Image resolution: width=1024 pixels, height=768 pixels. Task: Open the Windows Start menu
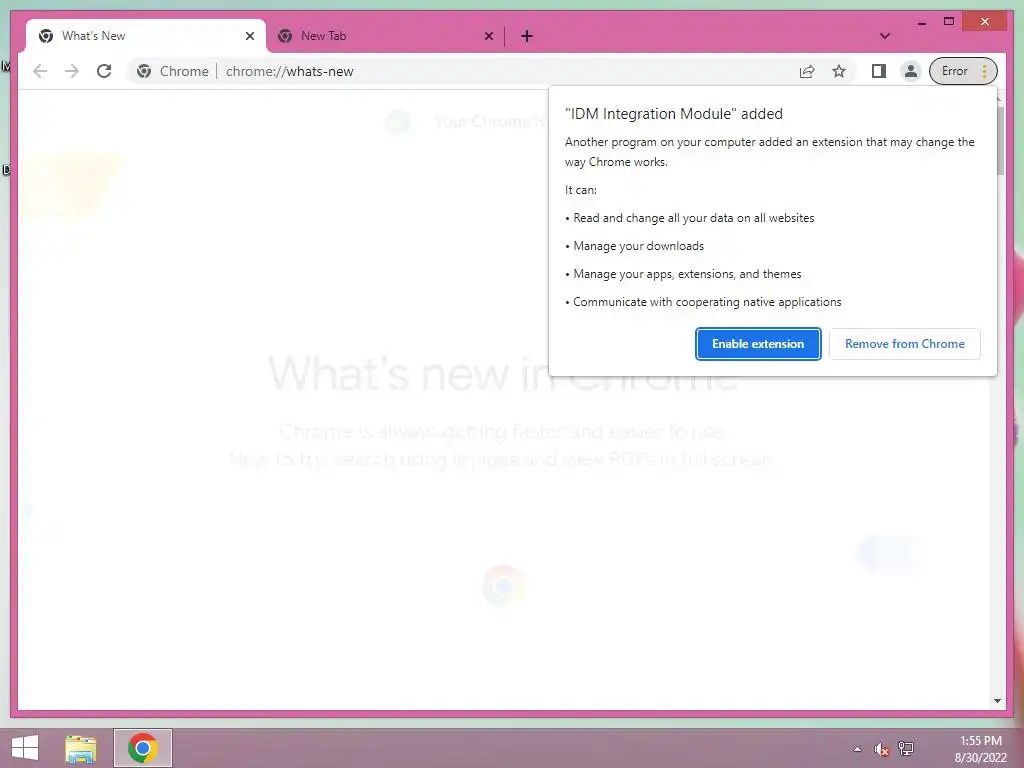(25, 748)
